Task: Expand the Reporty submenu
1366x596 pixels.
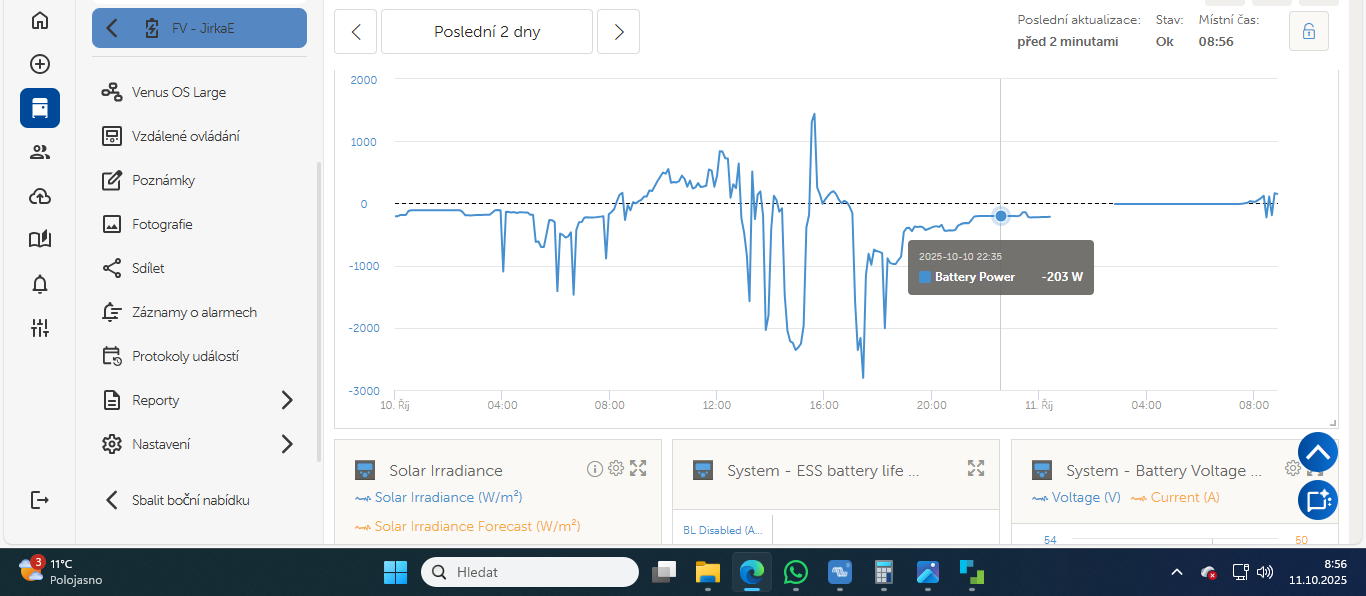Action: (x=287, y=400)
